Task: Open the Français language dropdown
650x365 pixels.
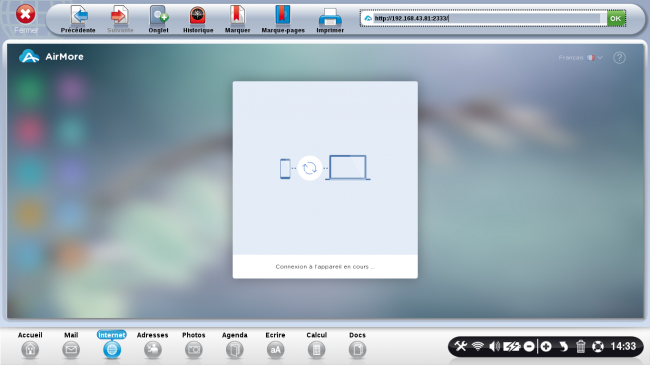Action: pos(580,58)
